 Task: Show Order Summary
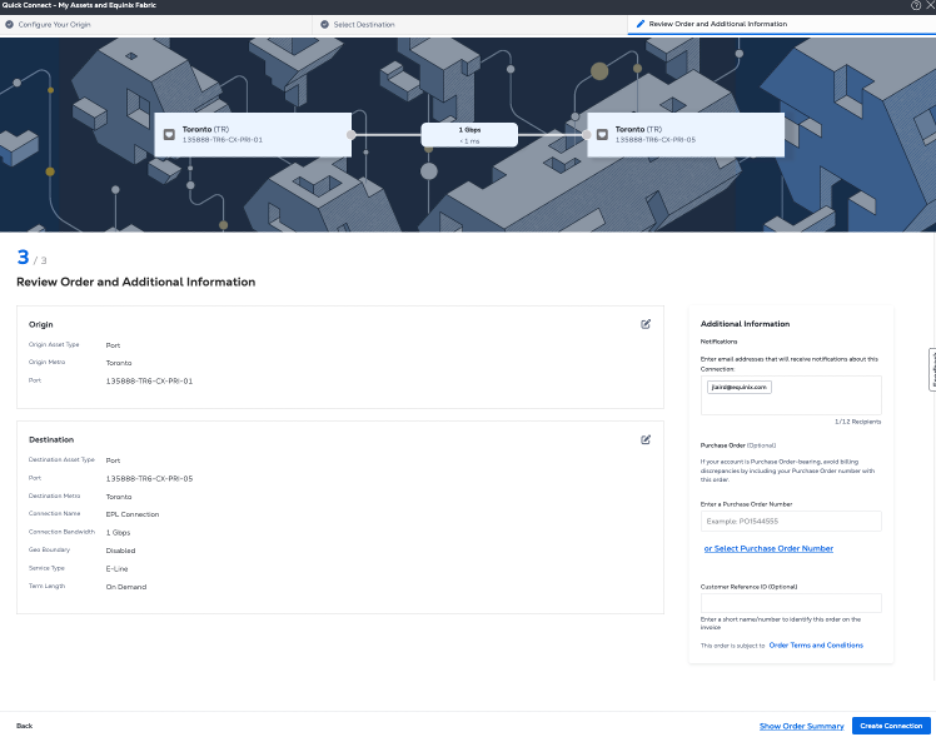click(801, 726)
